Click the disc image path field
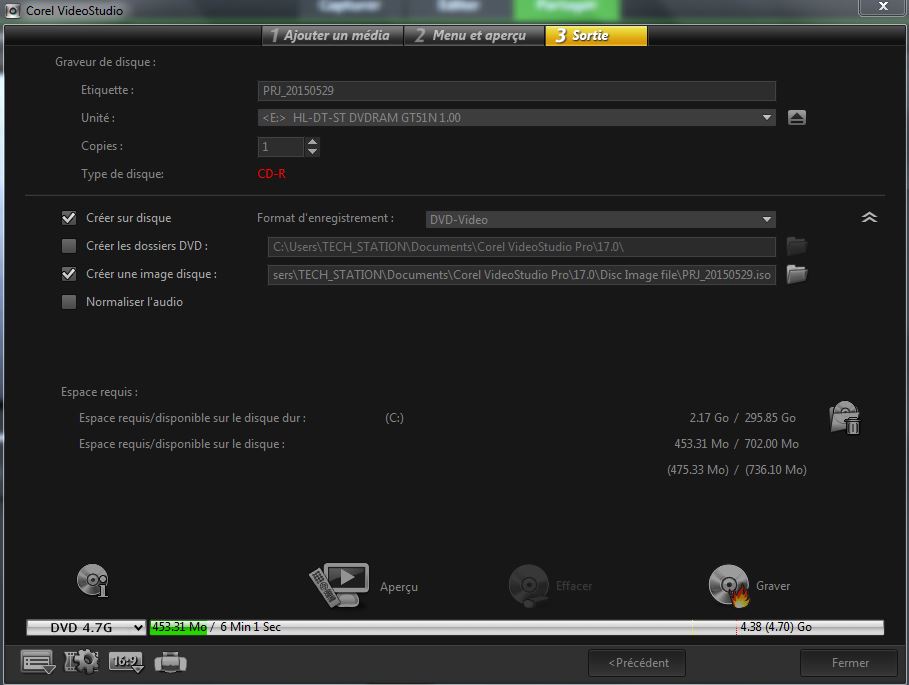909x685 pixels. [521, 274]
